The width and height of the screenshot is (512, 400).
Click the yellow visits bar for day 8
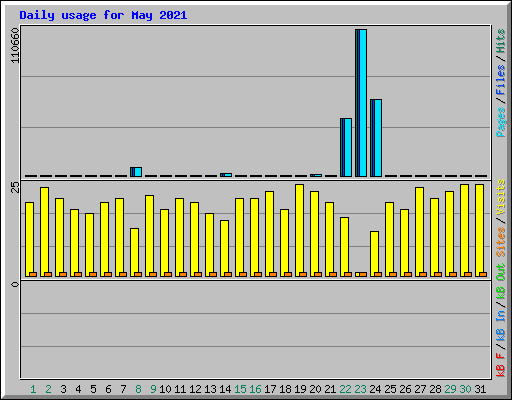tap(134, 252)
